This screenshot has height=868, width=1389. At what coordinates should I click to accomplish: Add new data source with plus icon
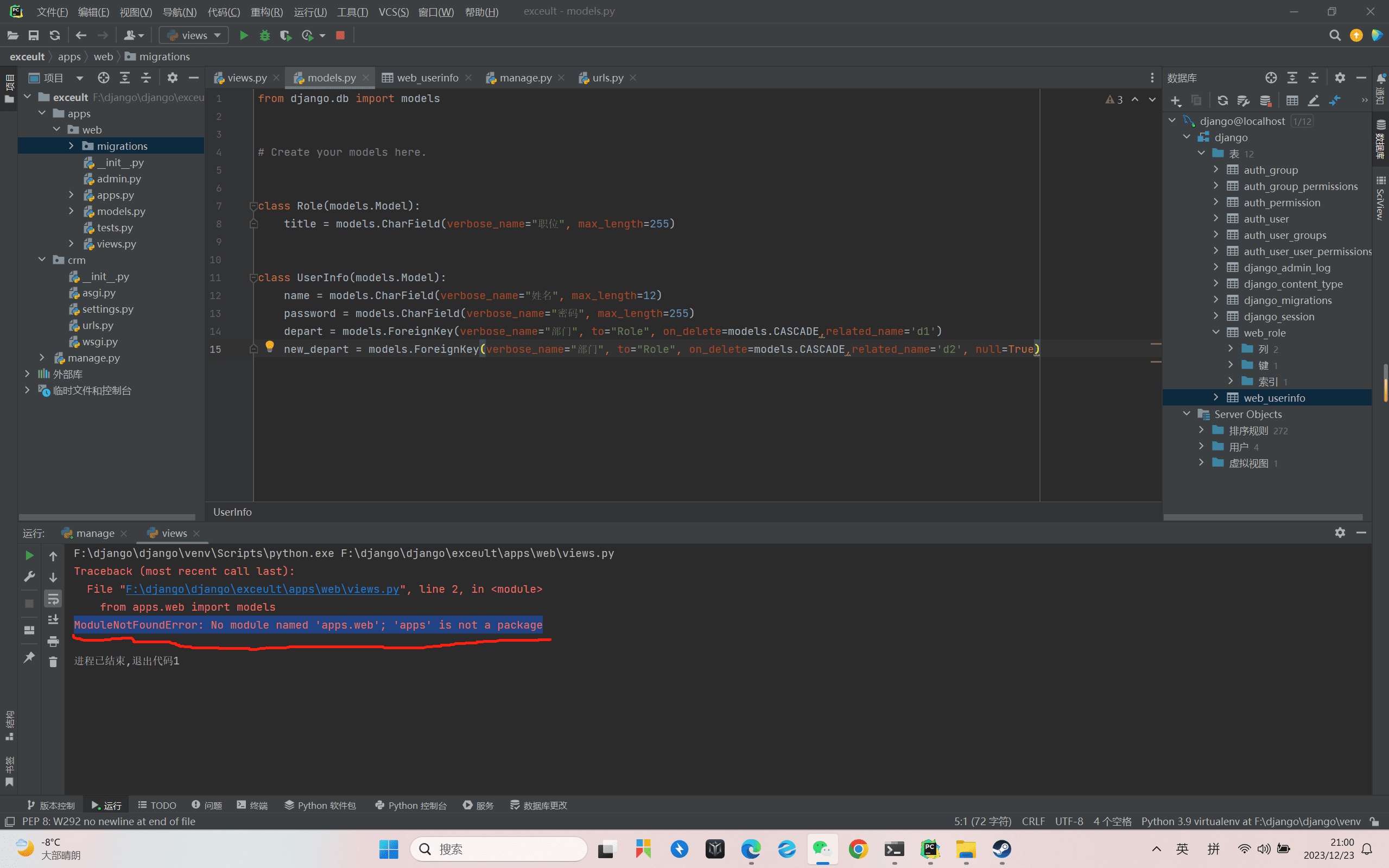[1176, 101]
